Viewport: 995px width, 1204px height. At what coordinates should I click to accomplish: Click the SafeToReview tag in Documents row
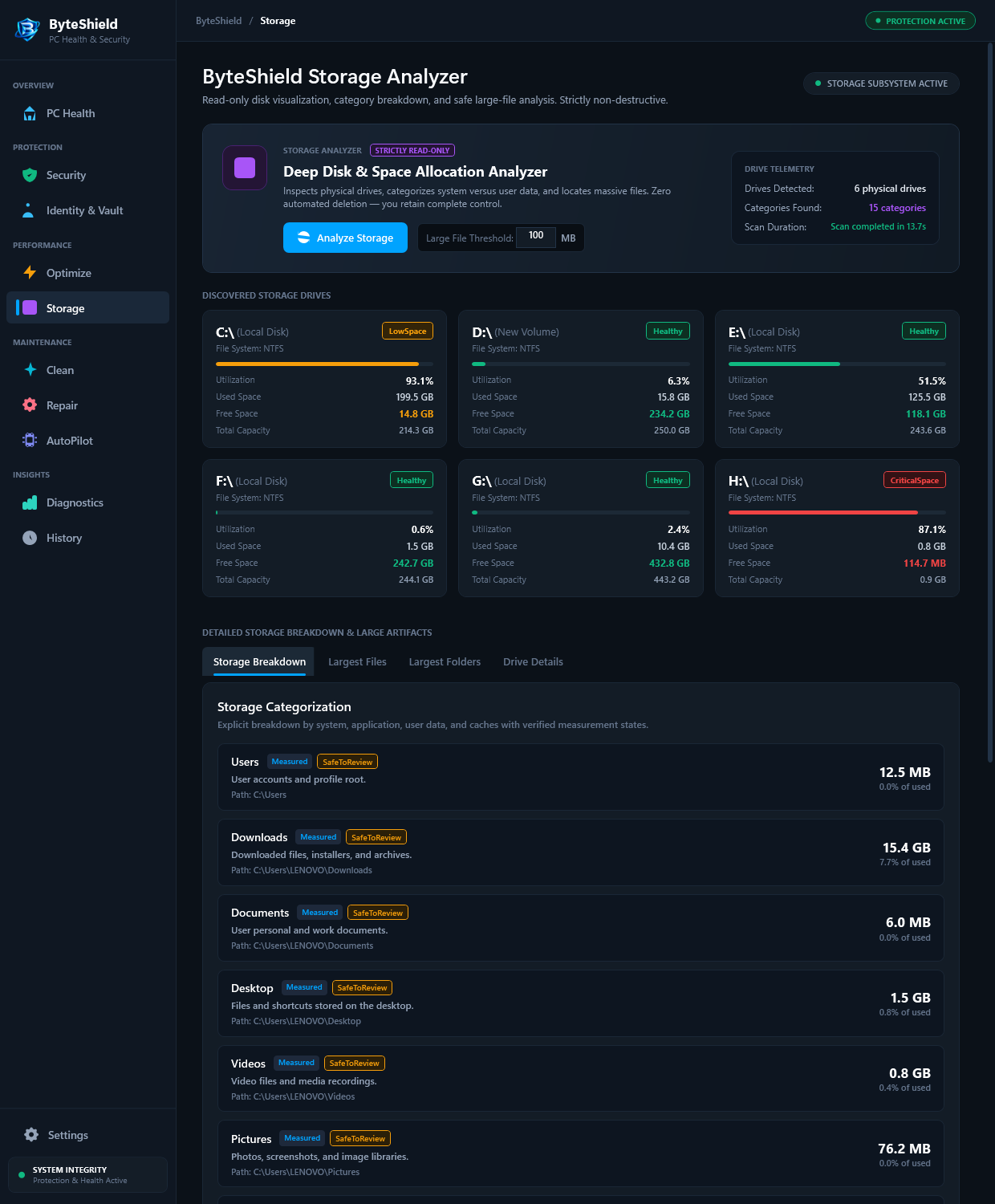pyautogui.click(x=378, y=913)
